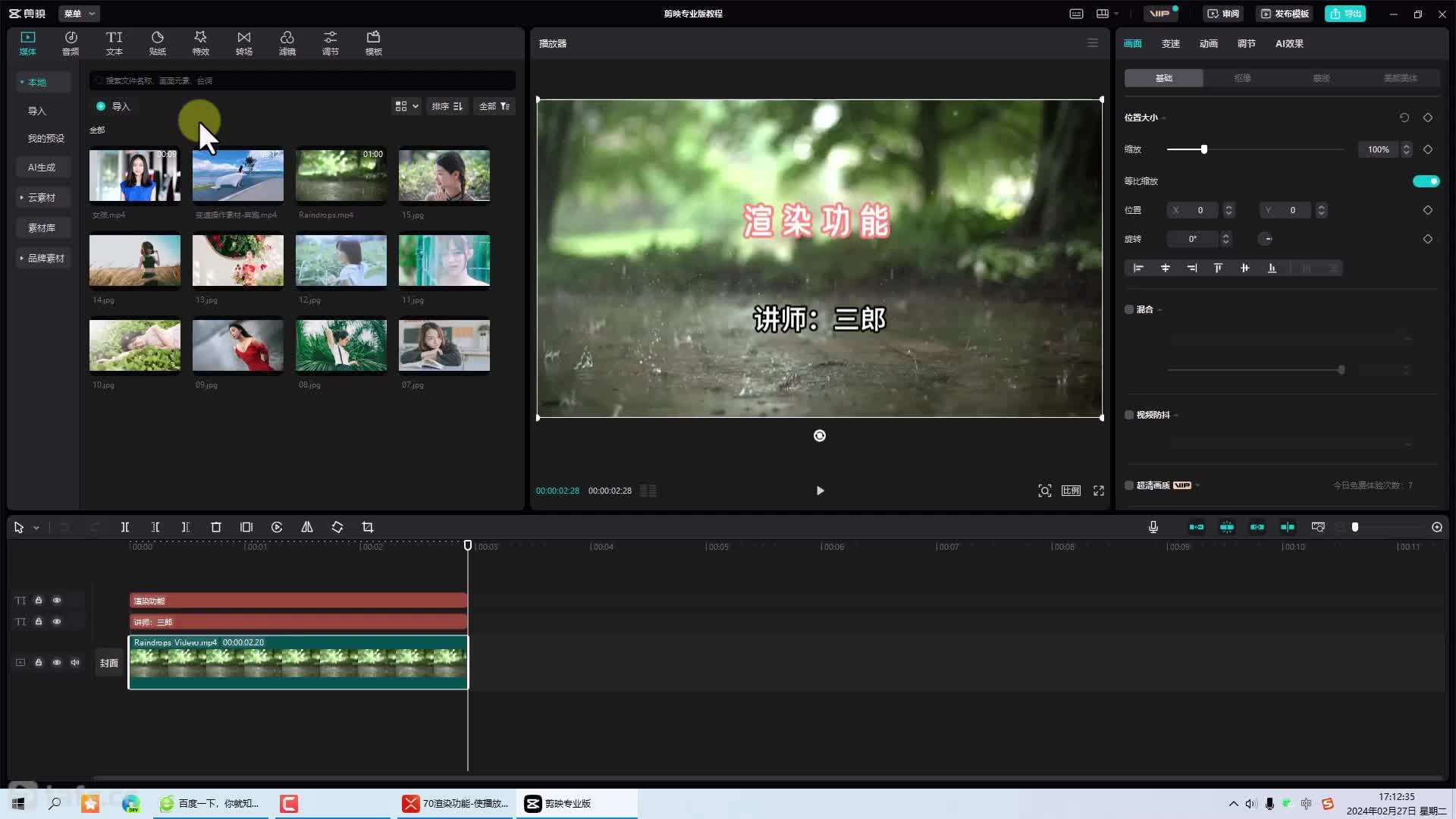Click the 审阅 review button
Viewport: 1456px width, 819px height.
(1223, 14)
